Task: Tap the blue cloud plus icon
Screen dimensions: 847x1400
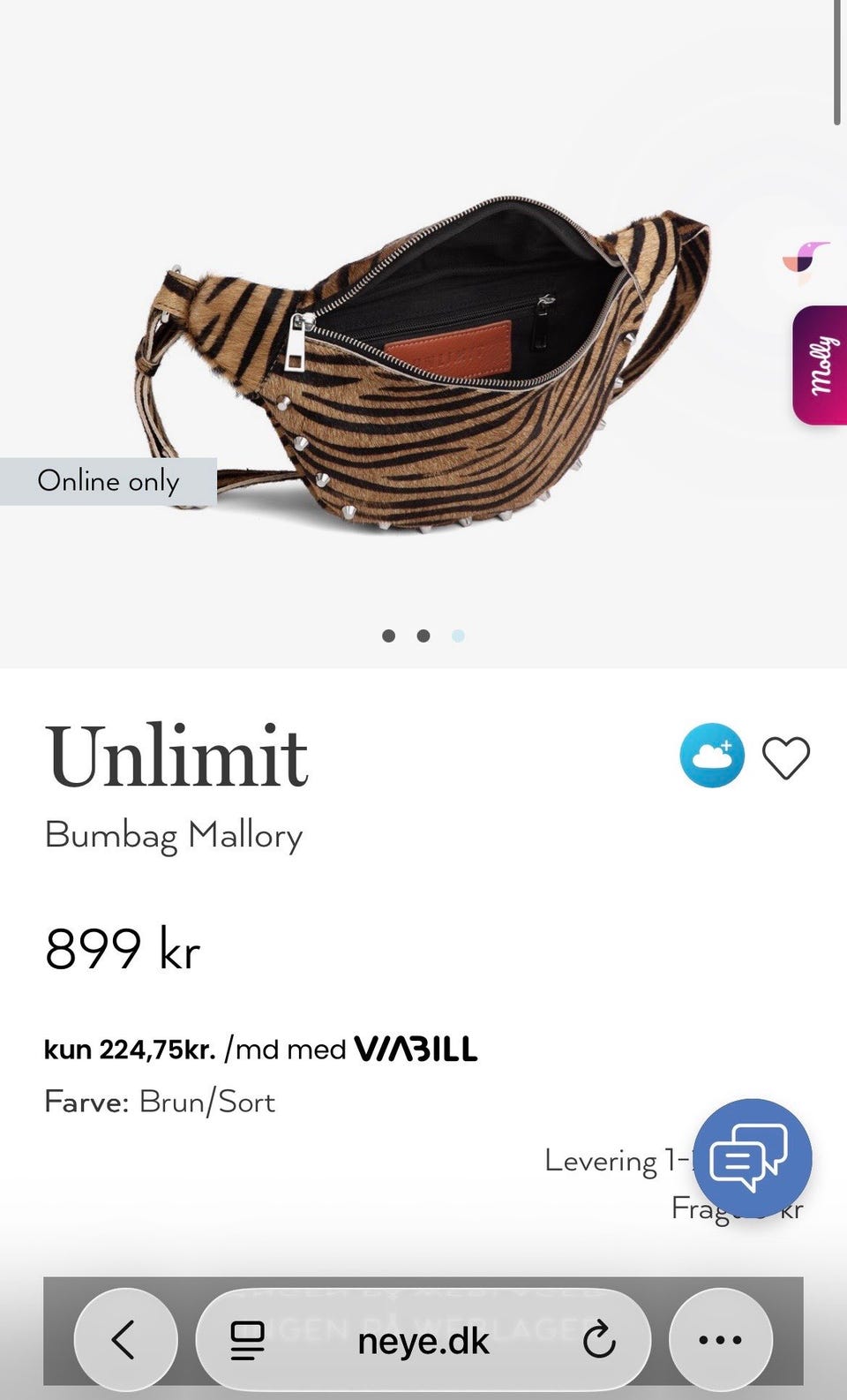Action: 712,756
